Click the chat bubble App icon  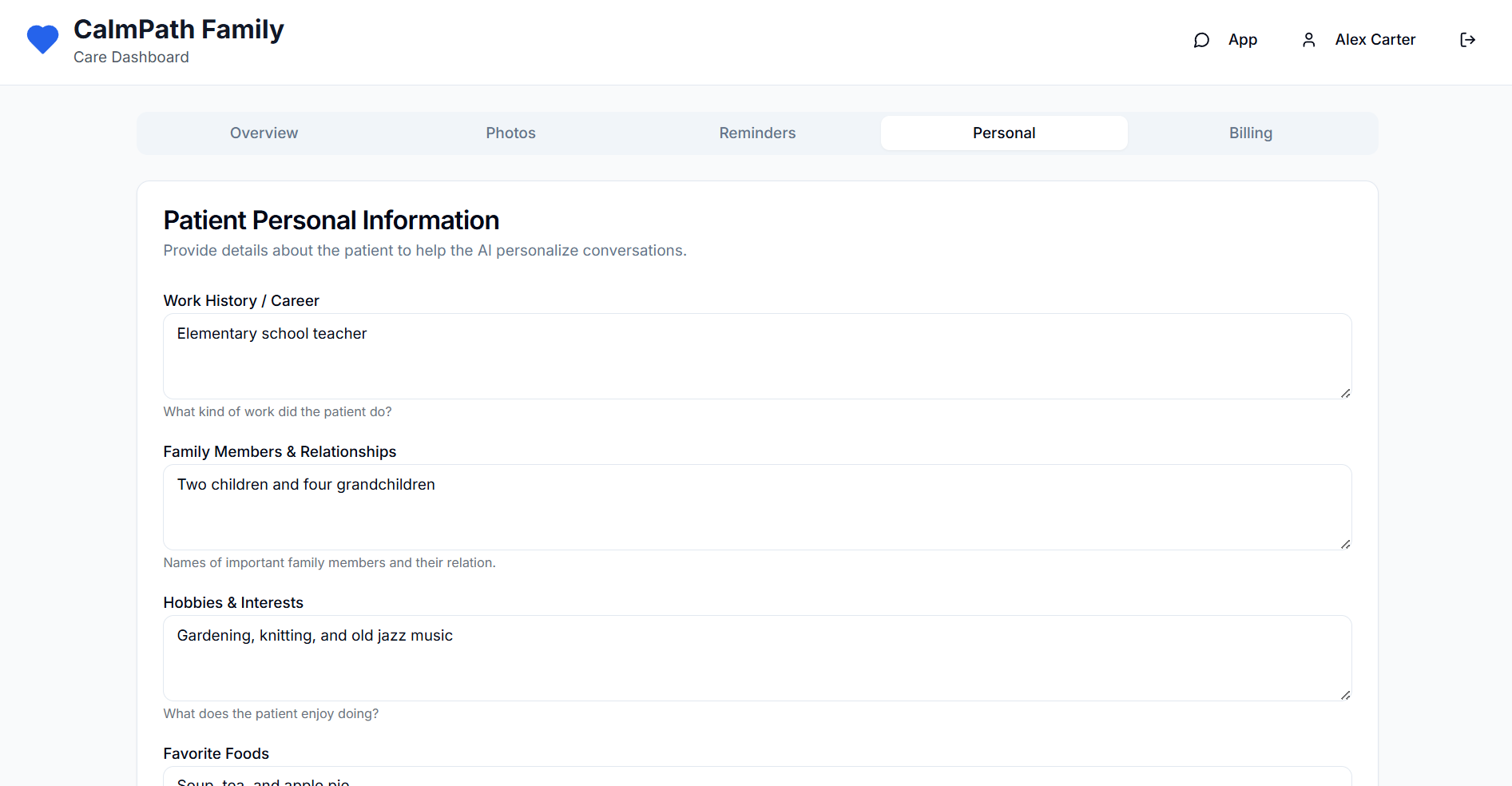(1201, 40)
